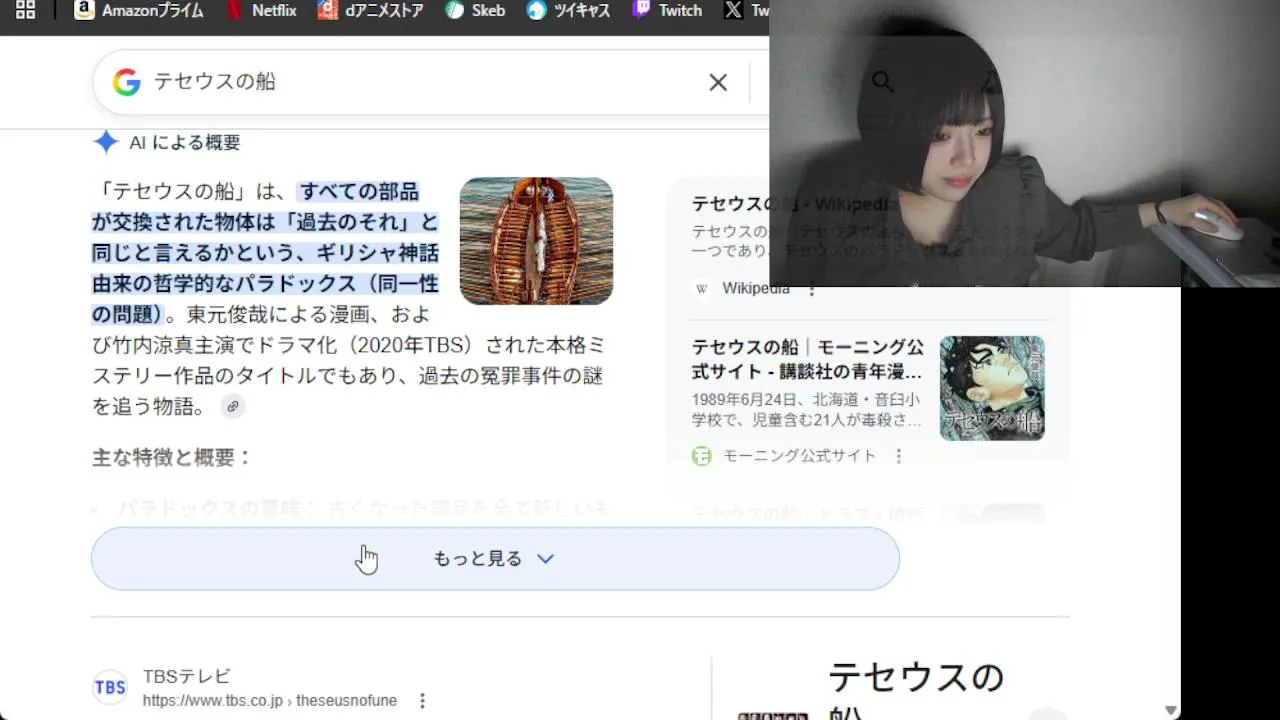Screen dimensions: 1280x720
Task: Open the Wikipedia source label
Action: [756, 288]
